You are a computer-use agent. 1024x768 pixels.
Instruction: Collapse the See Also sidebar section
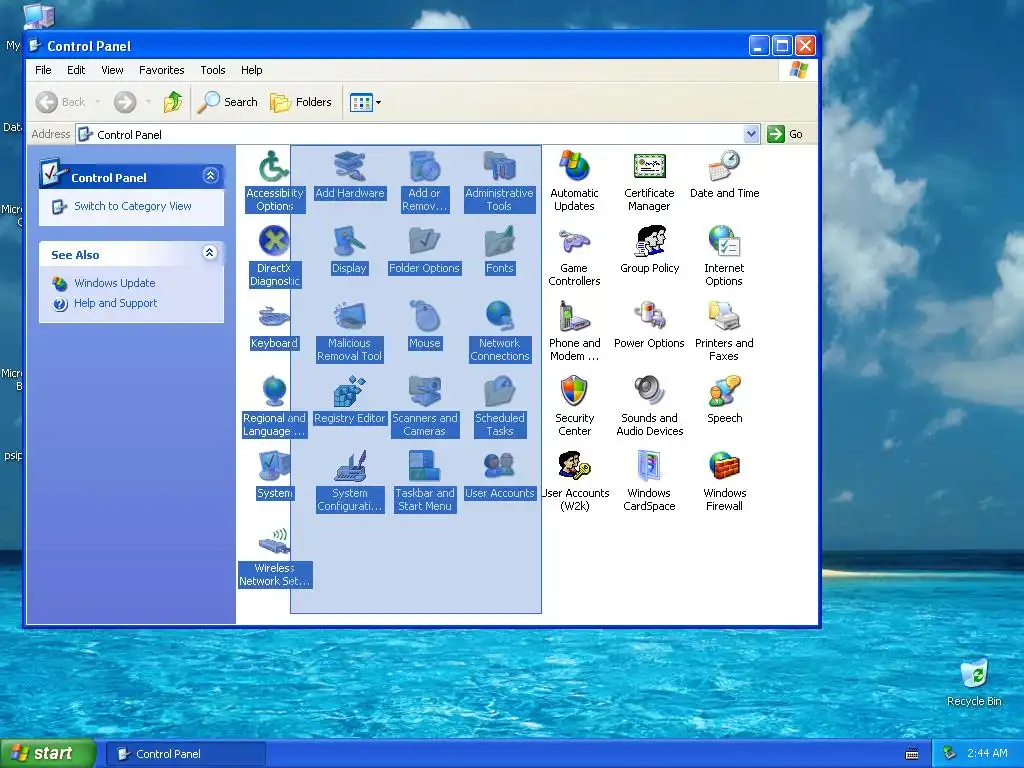tap(210, 253)
